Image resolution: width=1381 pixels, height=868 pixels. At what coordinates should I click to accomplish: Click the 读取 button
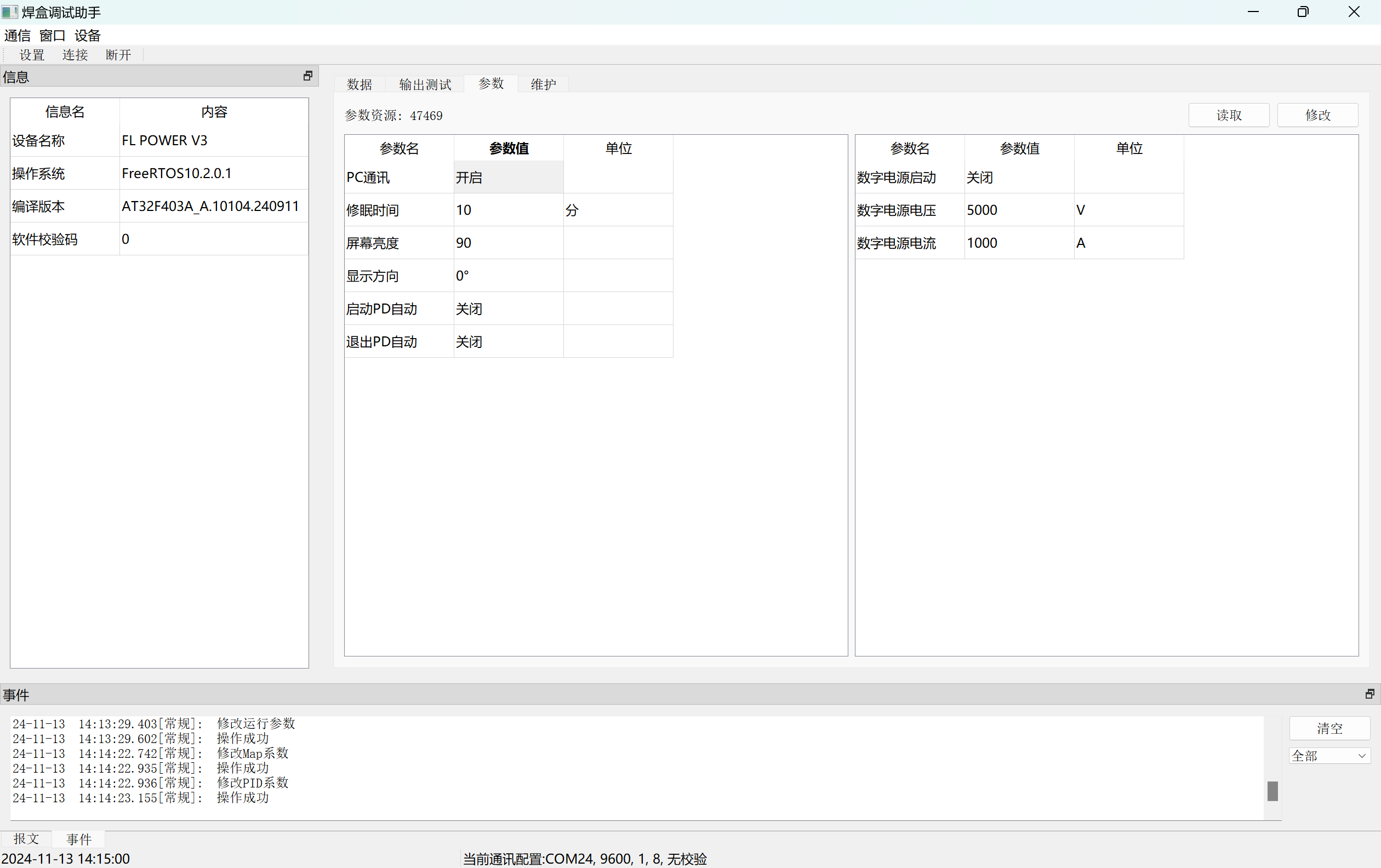(1229, 115)
